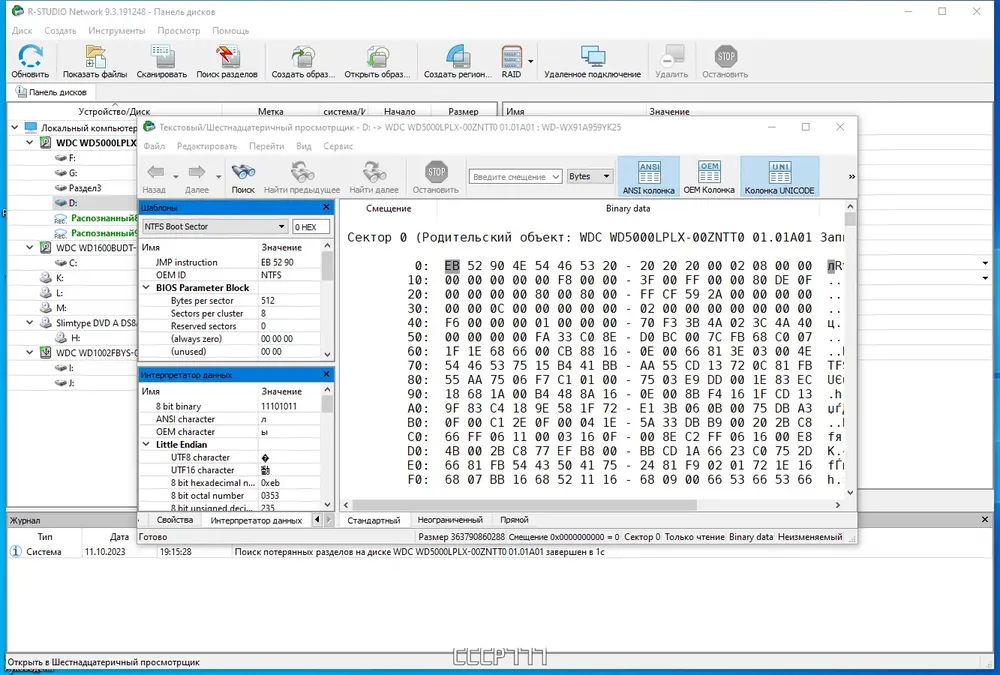Open the Bytes unit dropdown

[589, 176]
